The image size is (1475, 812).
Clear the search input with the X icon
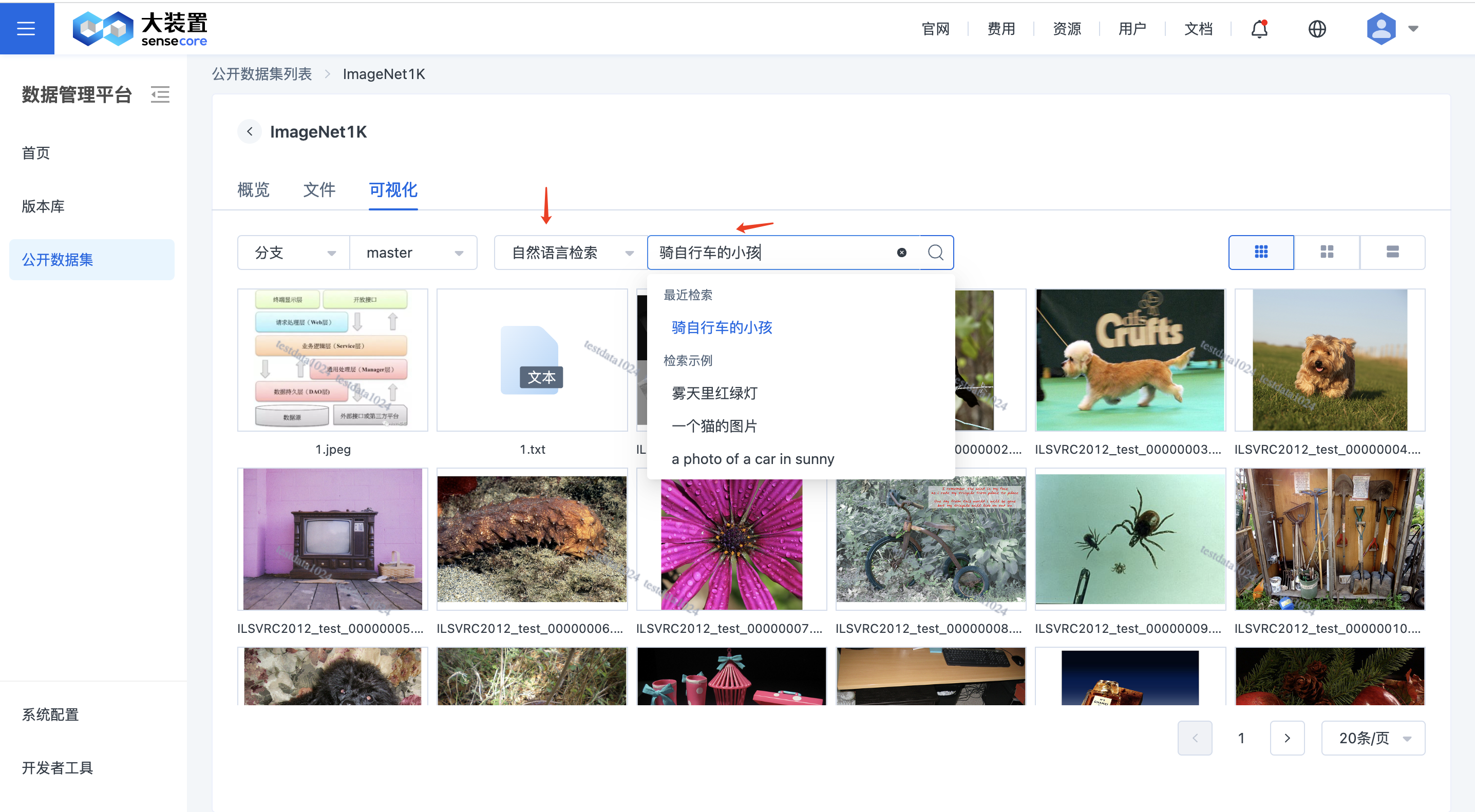pyautogui.click(x=901, y=252)
